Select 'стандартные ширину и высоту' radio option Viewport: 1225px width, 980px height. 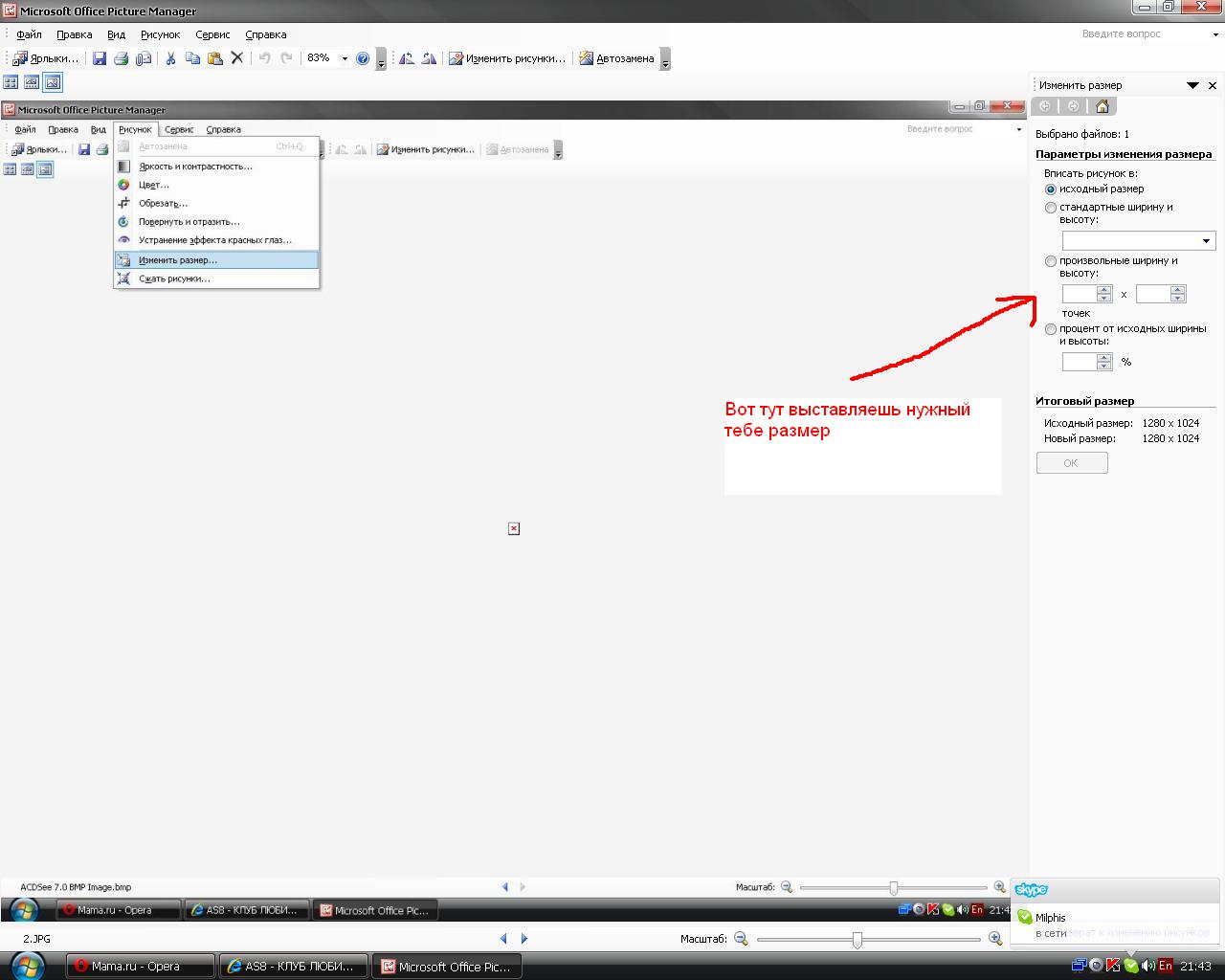[x=1051, y=208]
